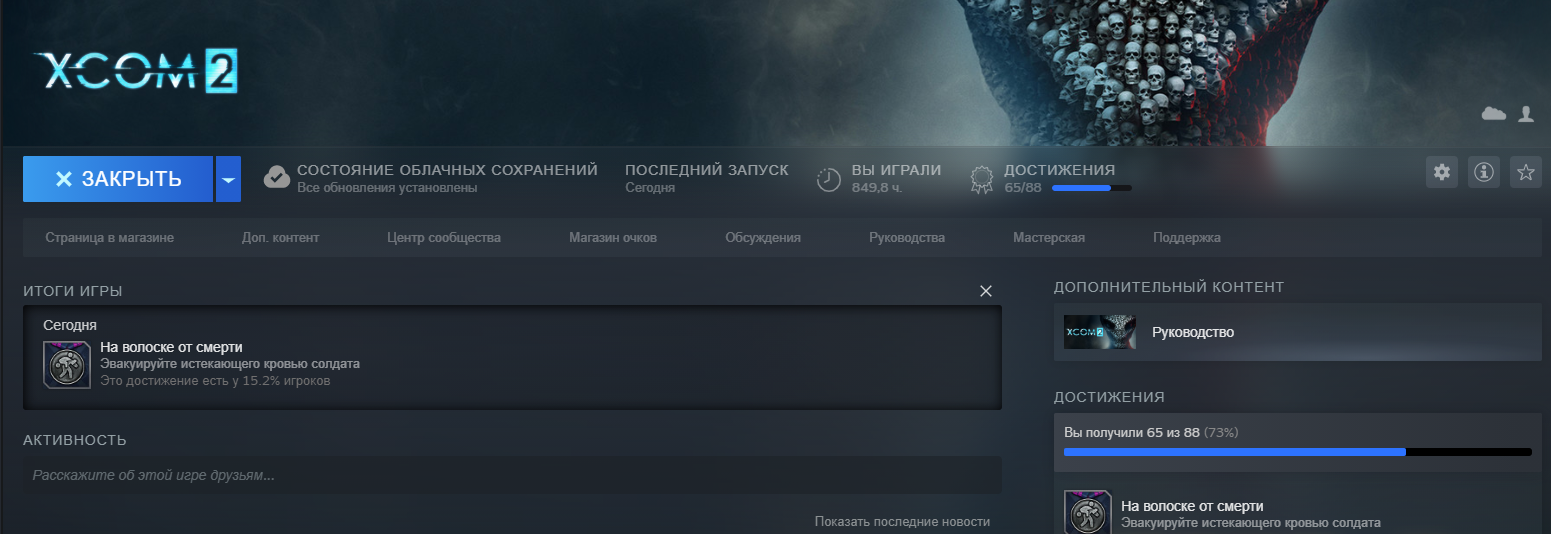Click the play time clock icon
Screen dimensions: 1551x534
pyautogui.click(x=829, y=179)
